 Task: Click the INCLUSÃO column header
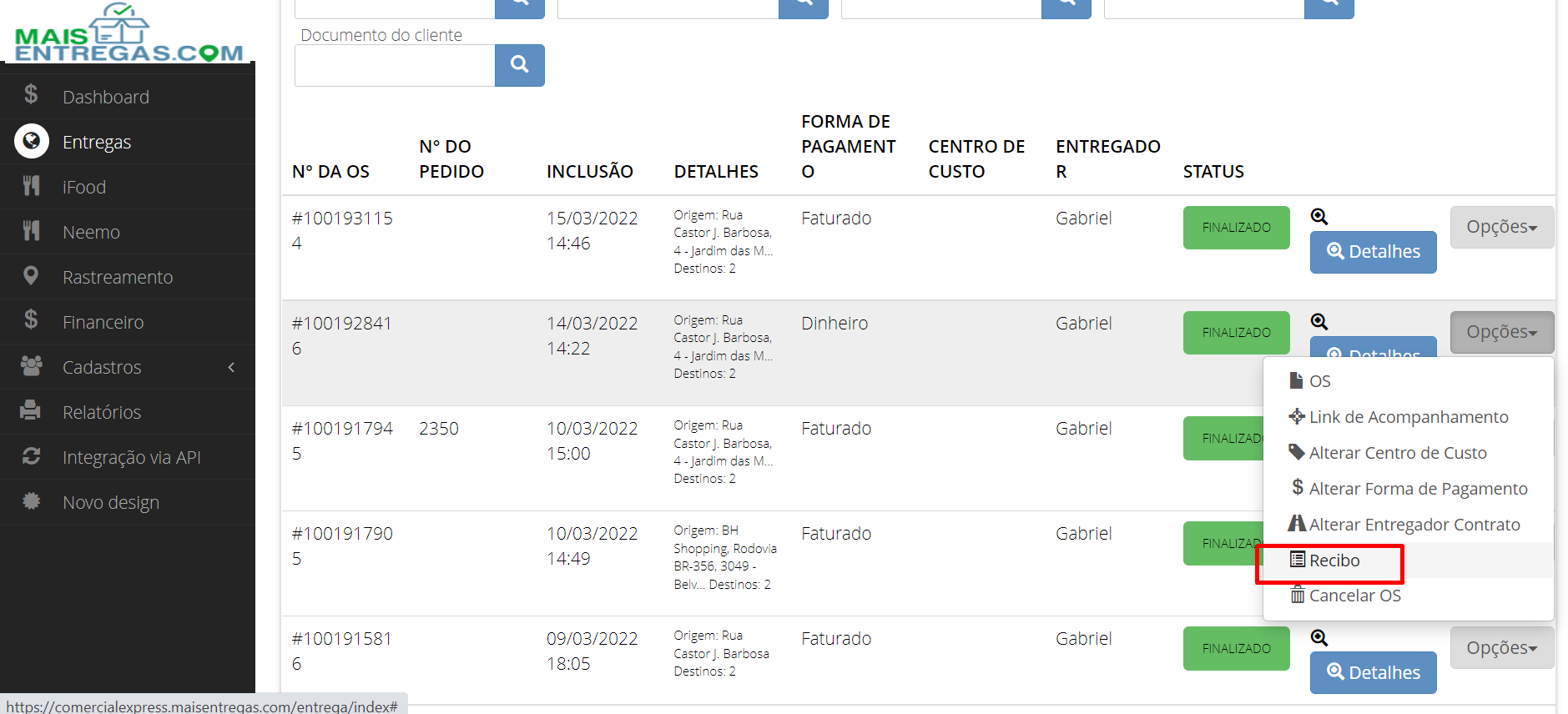(590, 172)
